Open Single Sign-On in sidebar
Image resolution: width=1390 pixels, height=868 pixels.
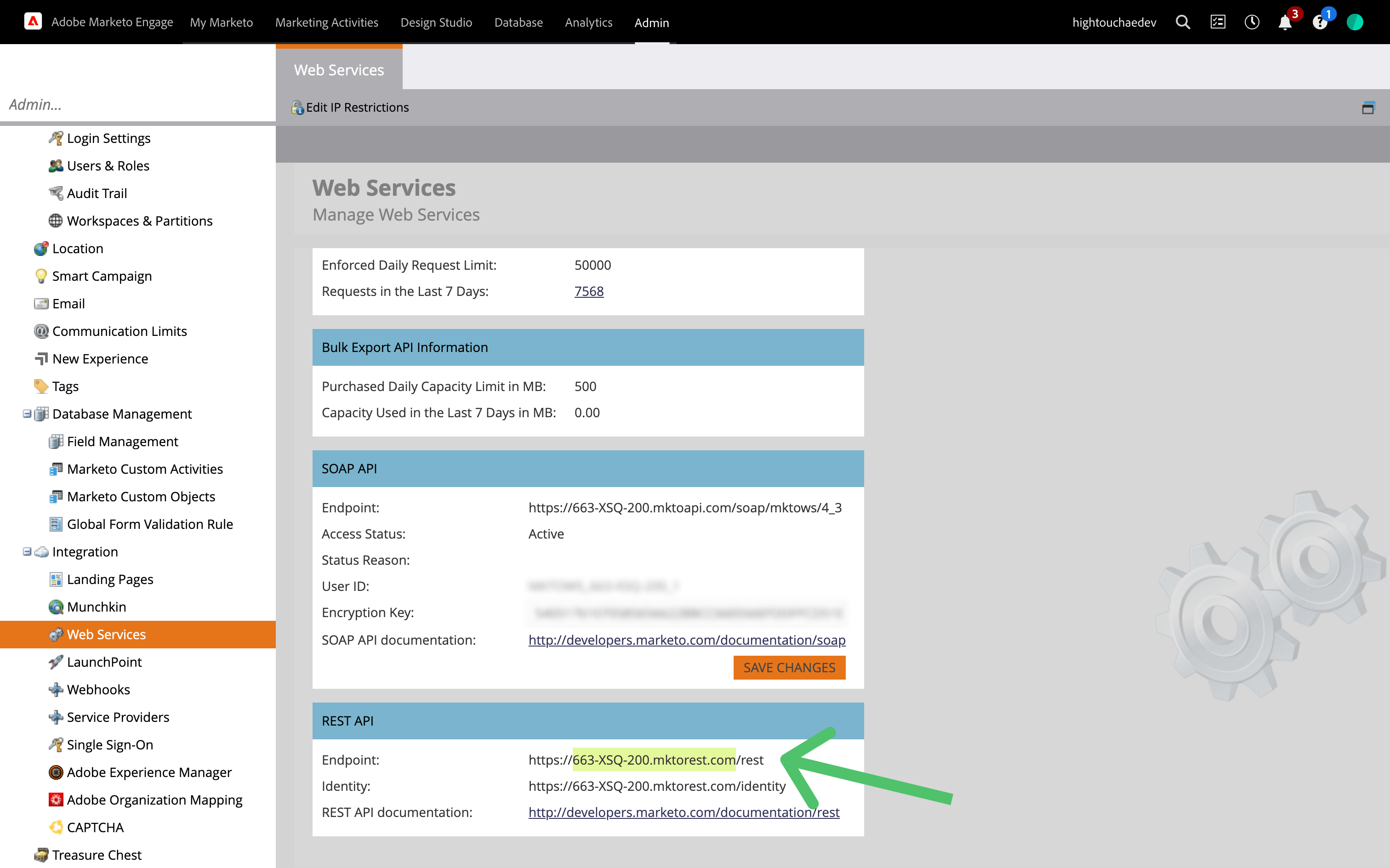coord(110,744)
